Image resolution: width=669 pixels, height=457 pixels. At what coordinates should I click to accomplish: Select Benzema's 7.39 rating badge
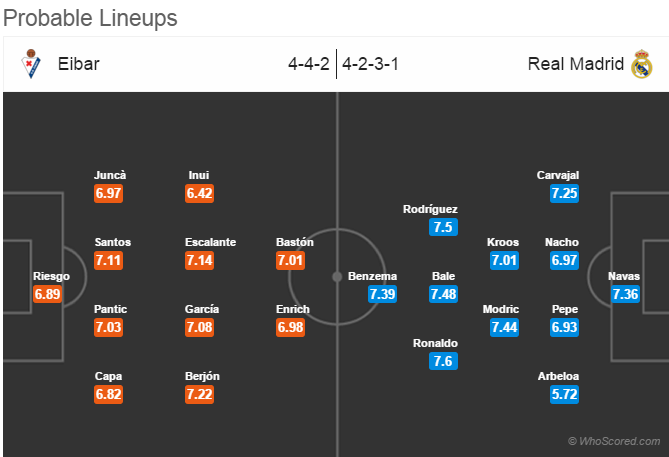point(383,294)
